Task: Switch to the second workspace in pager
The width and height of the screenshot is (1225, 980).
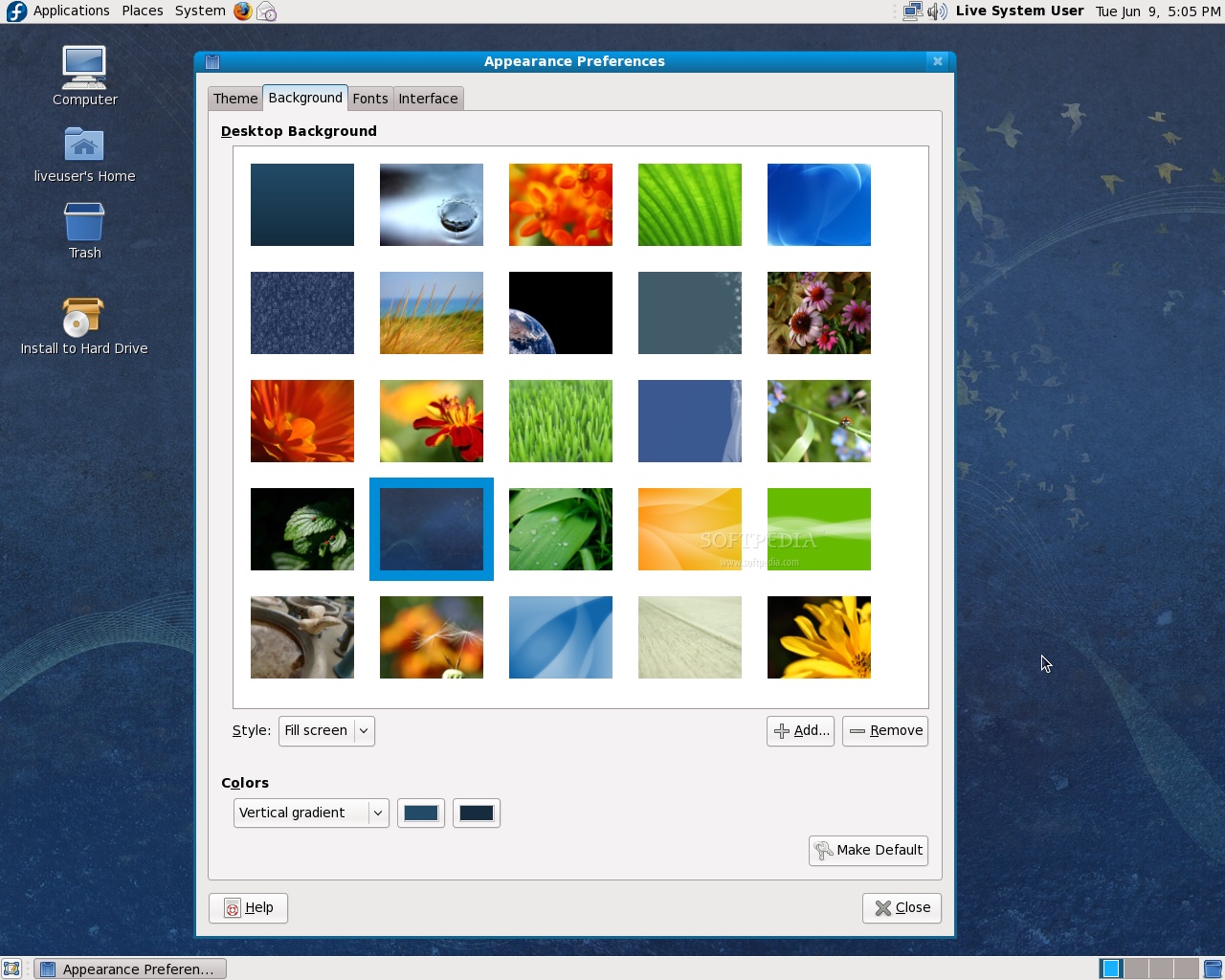Action: (1136, 969)
